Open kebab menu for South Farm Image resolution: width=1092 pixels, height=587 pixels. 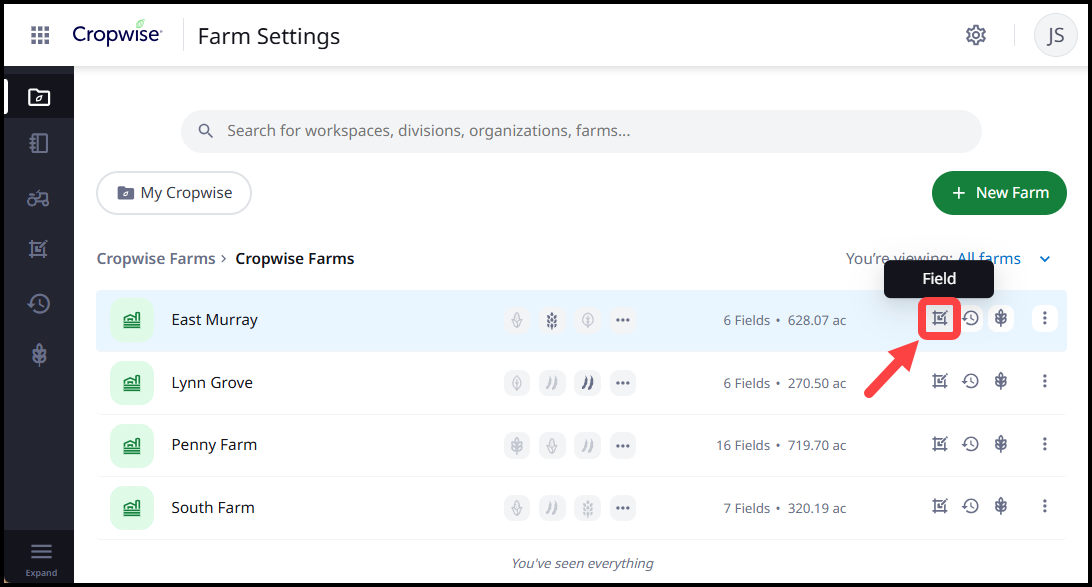coord(1044,506)
